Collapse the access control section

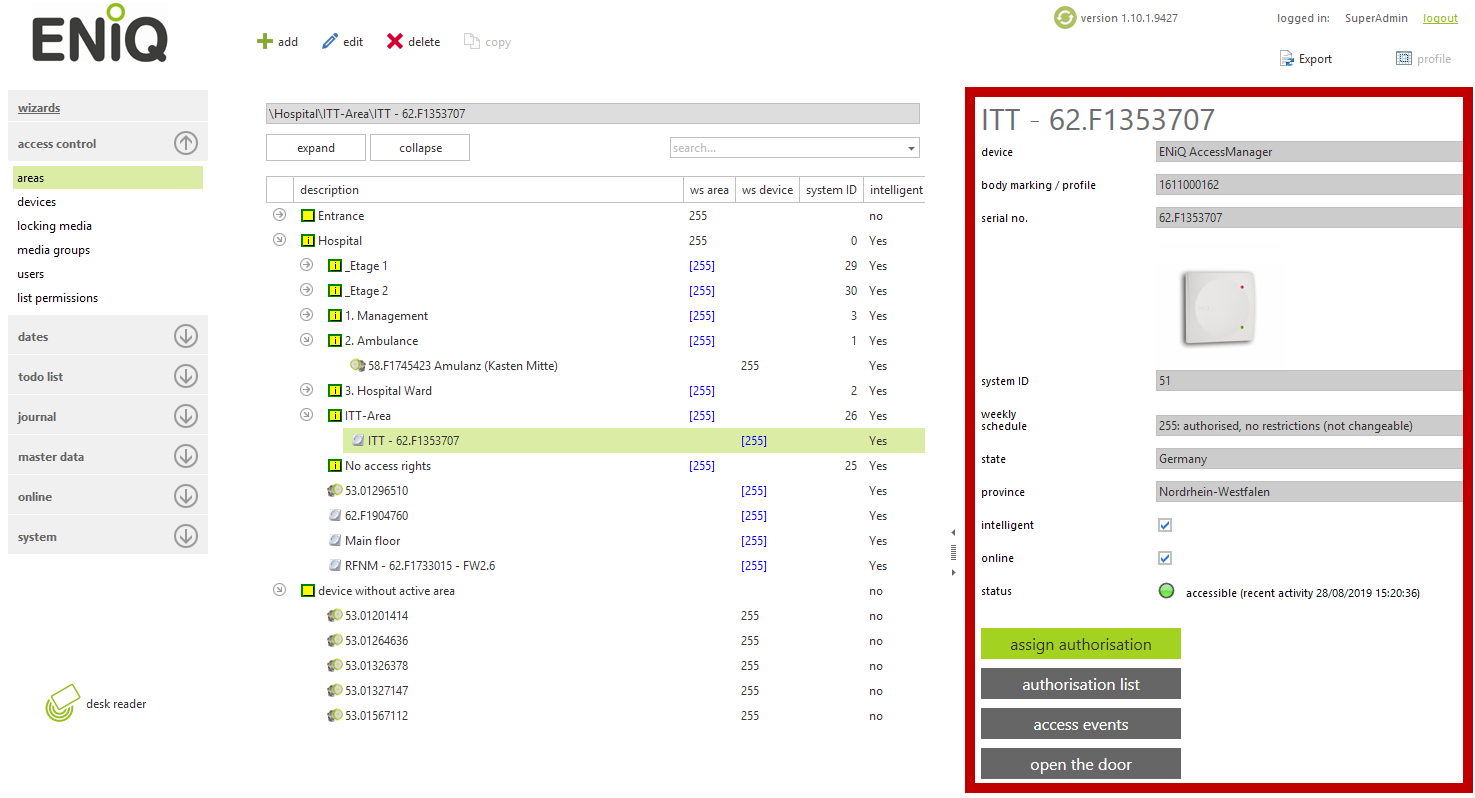coord(186,143)
